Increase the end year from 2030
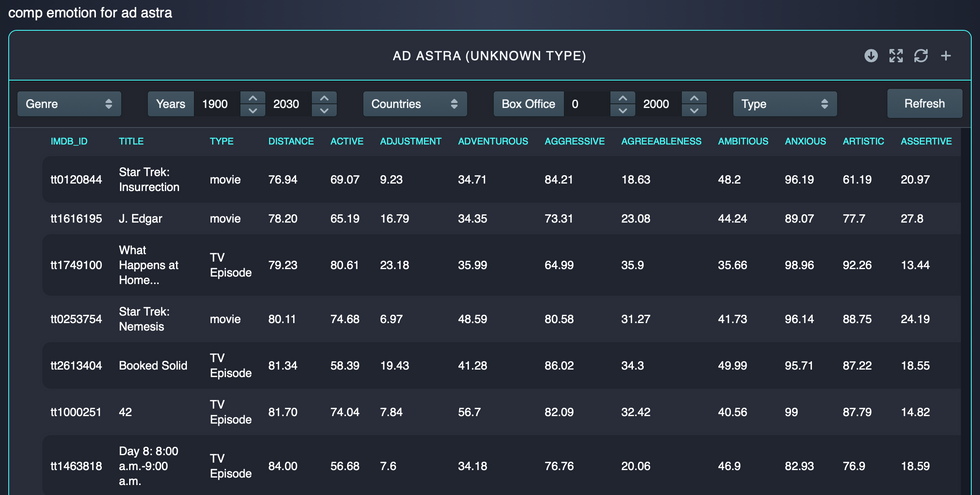980x495 pixels. click(x=324, y=98)
